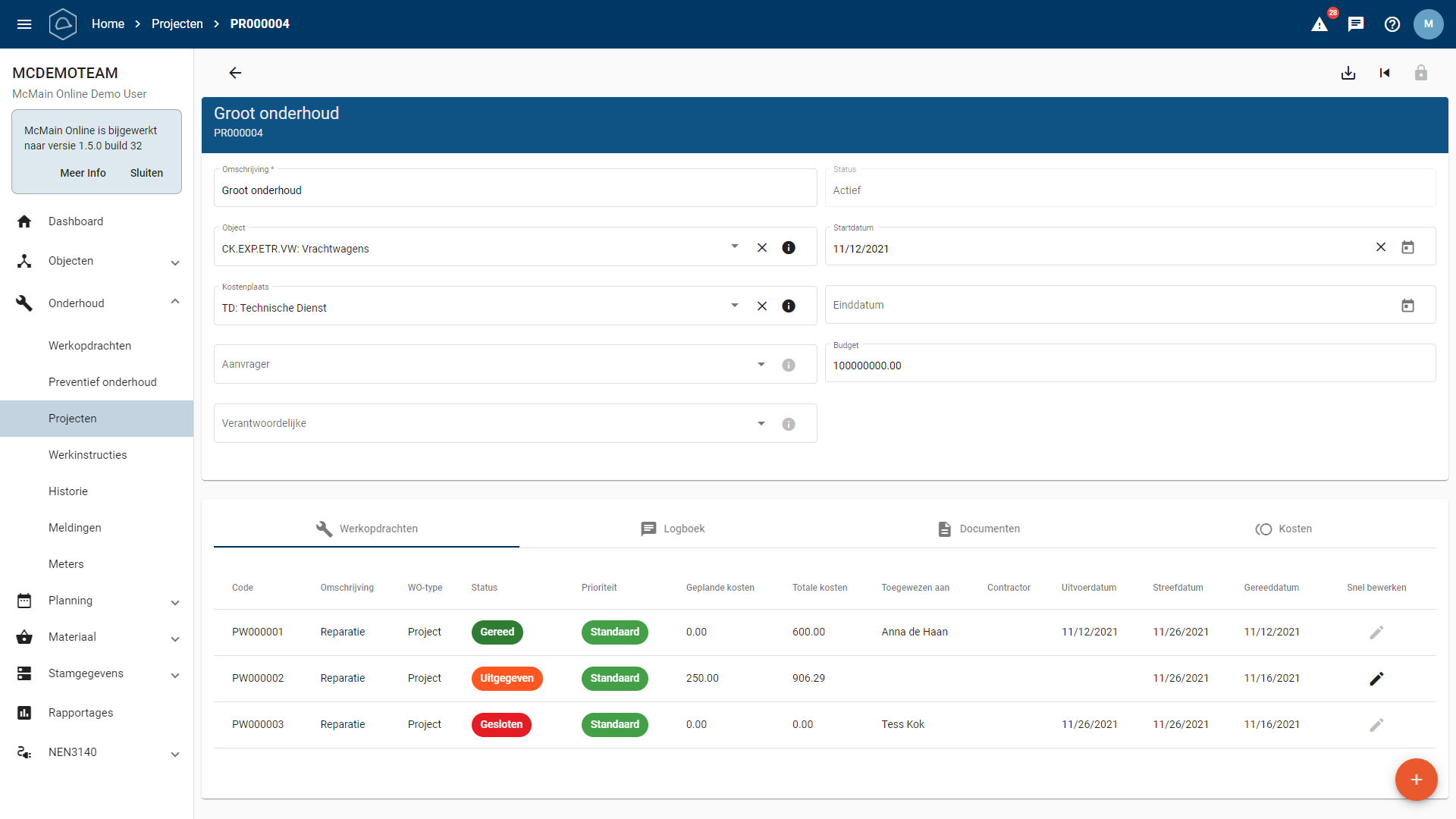Click the back arrow

[x=235, y=73]
